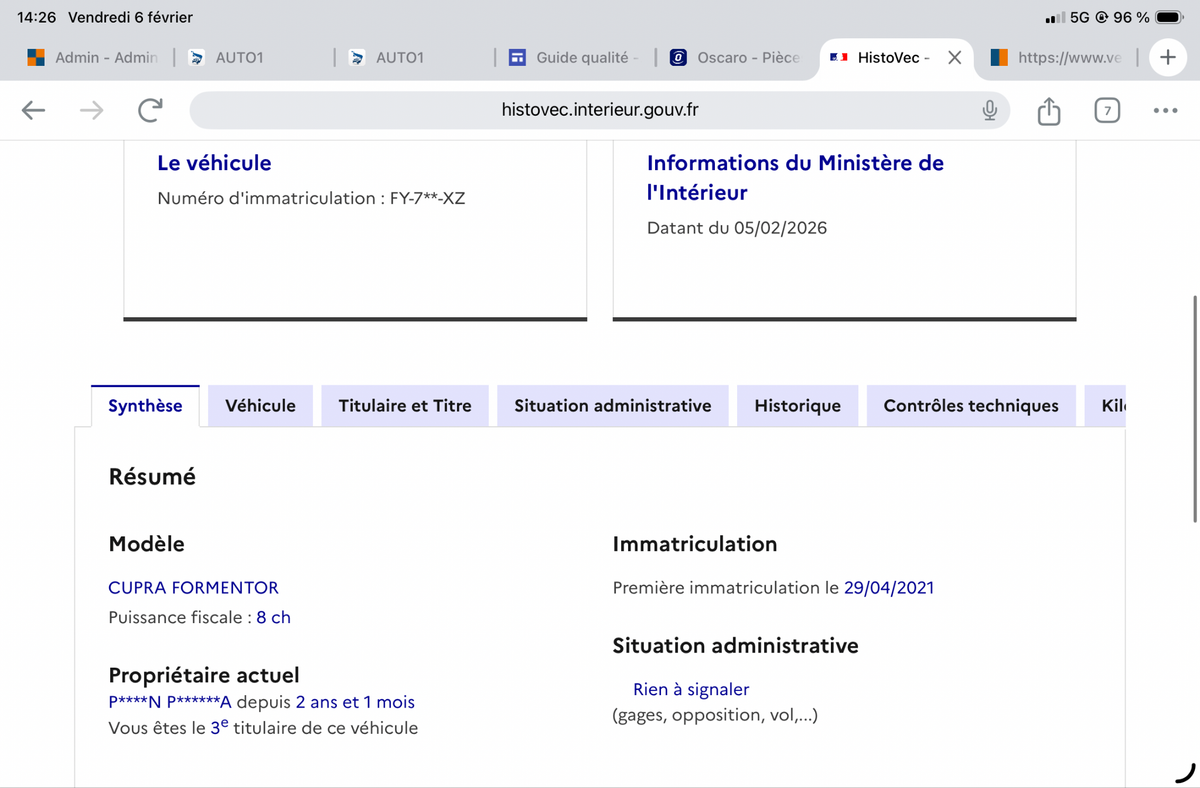Click the address bar URL field
The height and width of the screenshot is (788, 1200).
(599, 110)
